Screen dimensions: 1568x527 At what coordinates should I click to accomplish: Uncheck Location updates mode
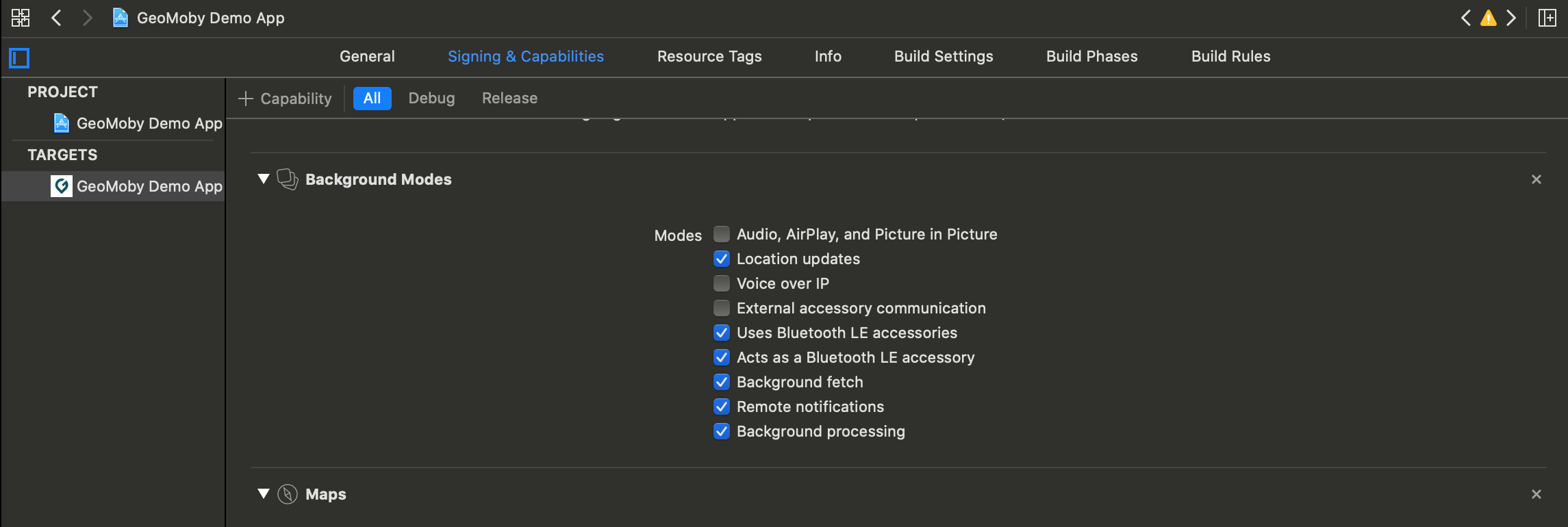722,259
